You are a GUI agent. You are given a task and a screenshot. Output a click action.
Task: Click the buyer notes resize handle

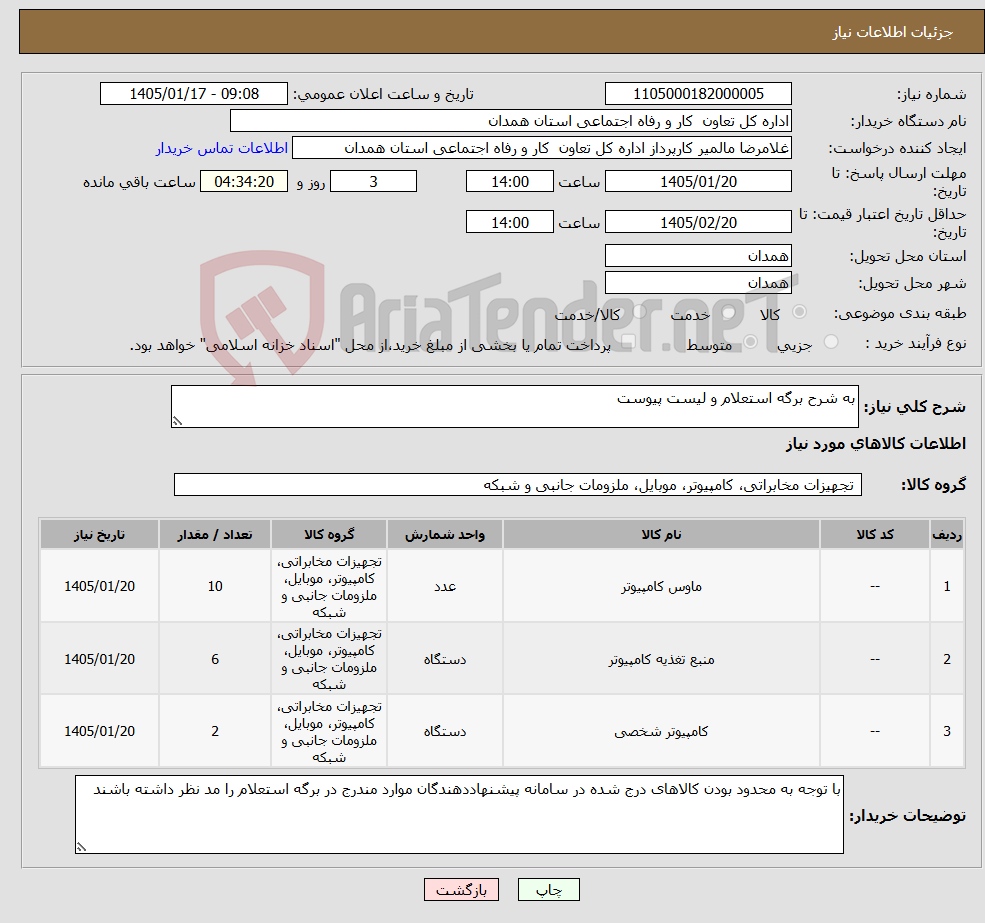point(81,847)
